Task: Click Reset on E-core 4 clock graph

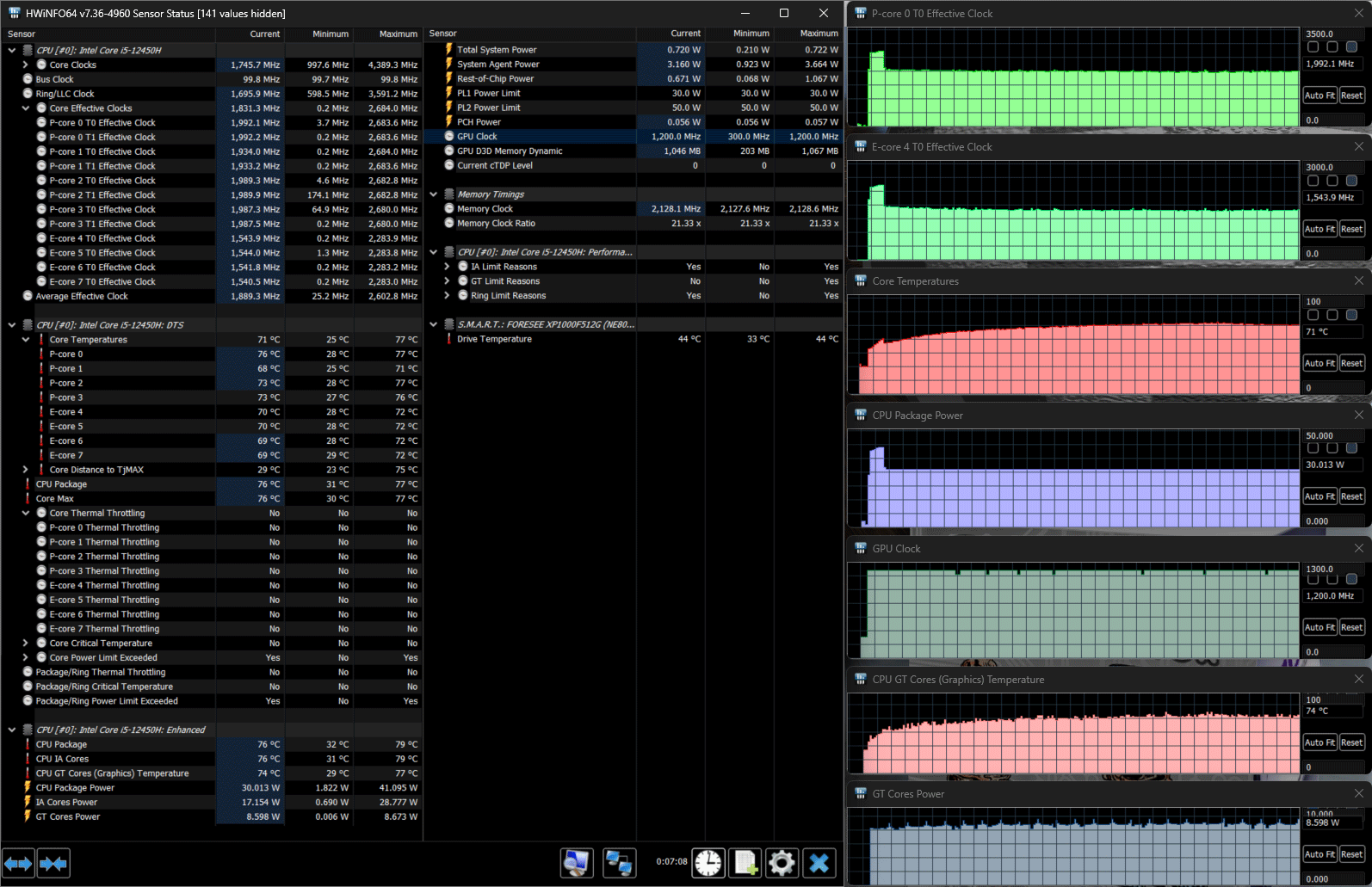Action: coord(1351,229)
